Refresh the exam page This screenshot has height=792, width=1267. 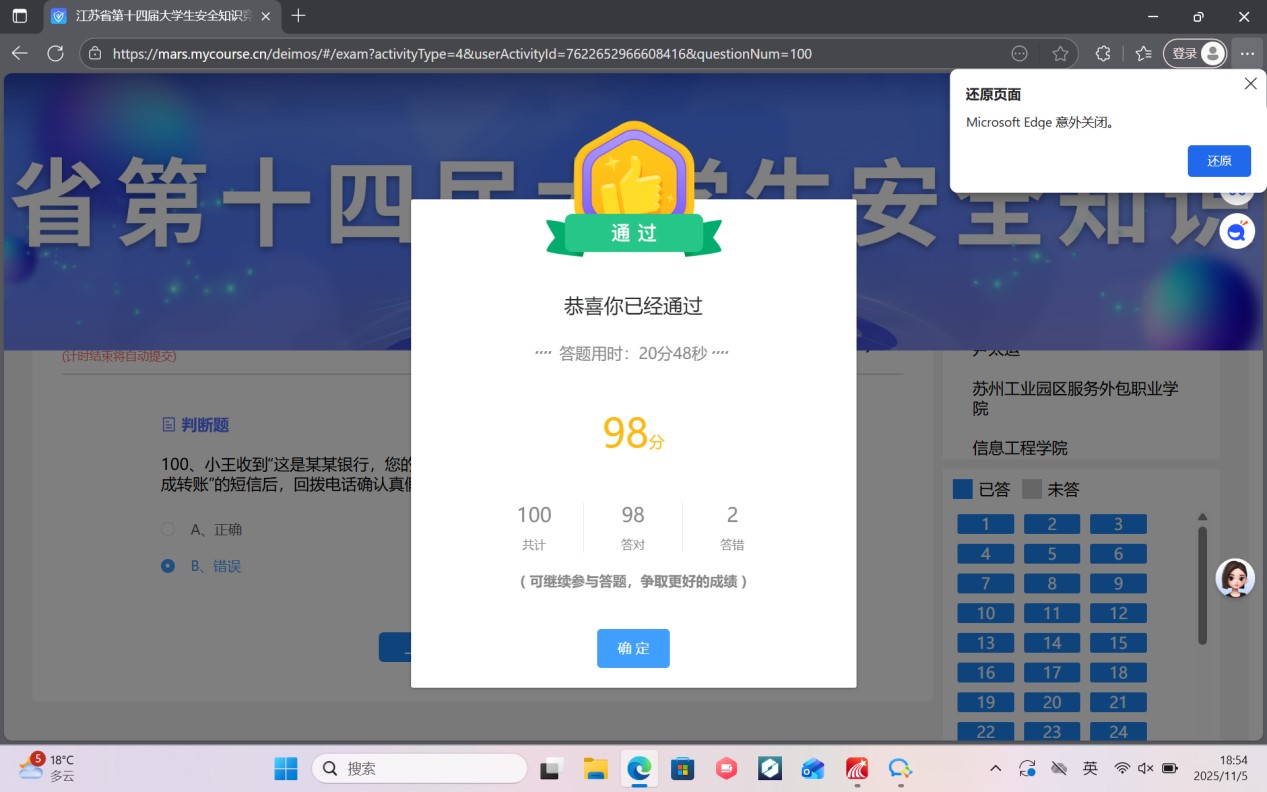[56, 54]
